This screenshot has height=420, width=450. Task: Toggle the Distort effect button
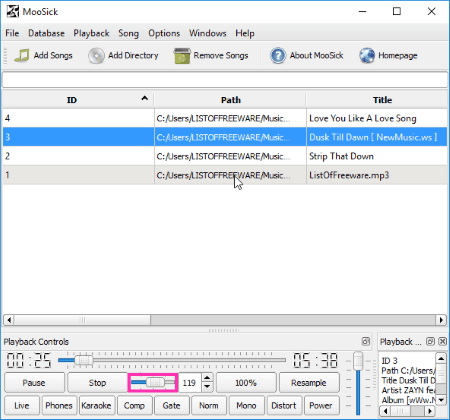tap(284, 405)
